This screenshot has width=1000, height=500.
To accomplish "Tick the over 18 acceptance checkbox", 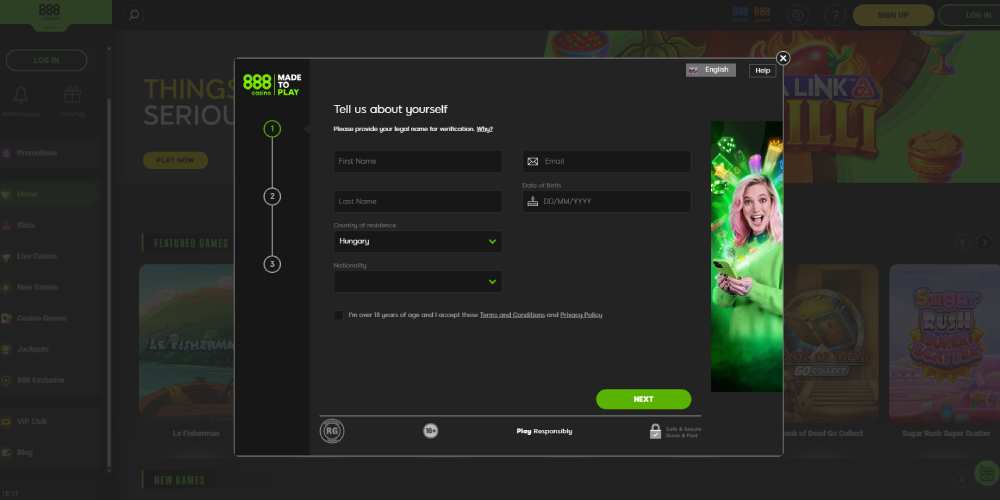I will point(339,315).
